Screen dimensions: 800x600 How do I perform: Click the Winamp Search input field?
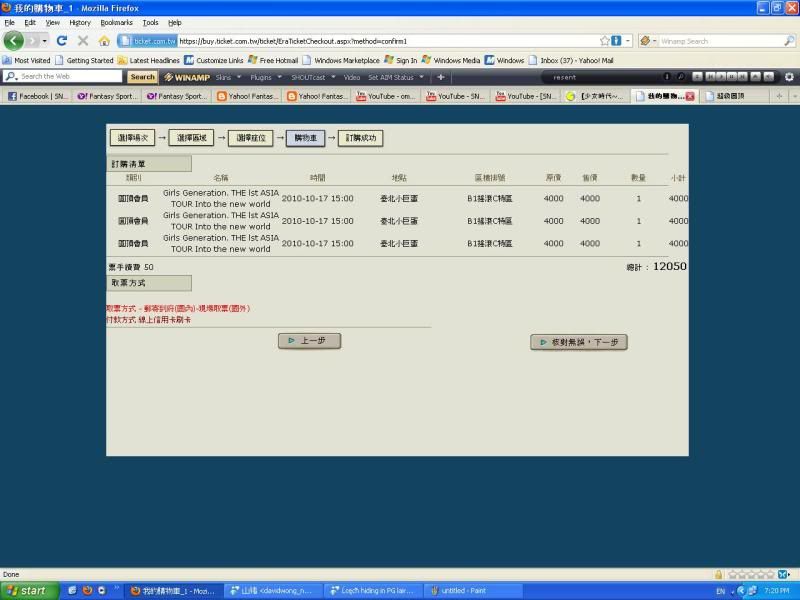tap(720, 41)
